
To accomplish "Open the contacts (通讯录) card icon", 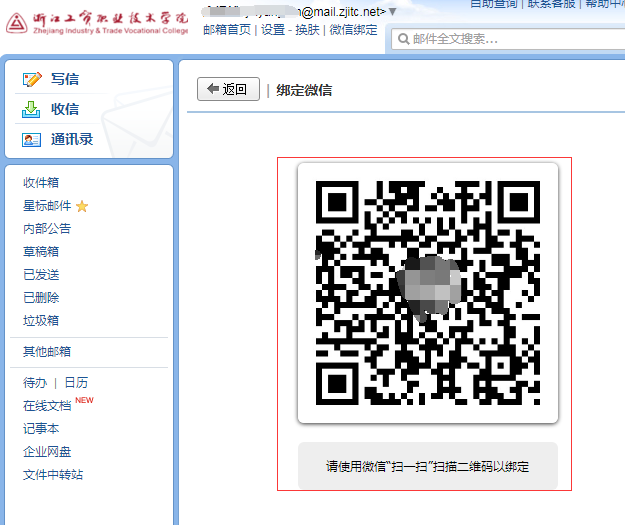I will [32, 139].
